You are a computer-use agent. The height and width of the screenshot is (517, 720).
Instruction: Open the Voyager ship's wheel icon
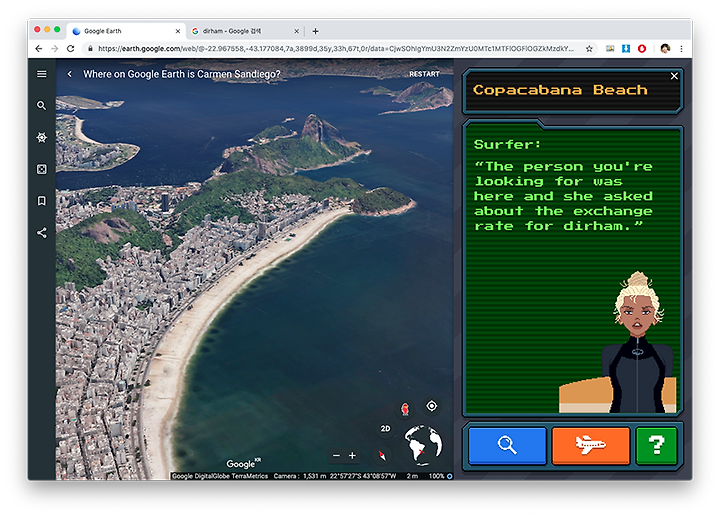coord(41,137)
